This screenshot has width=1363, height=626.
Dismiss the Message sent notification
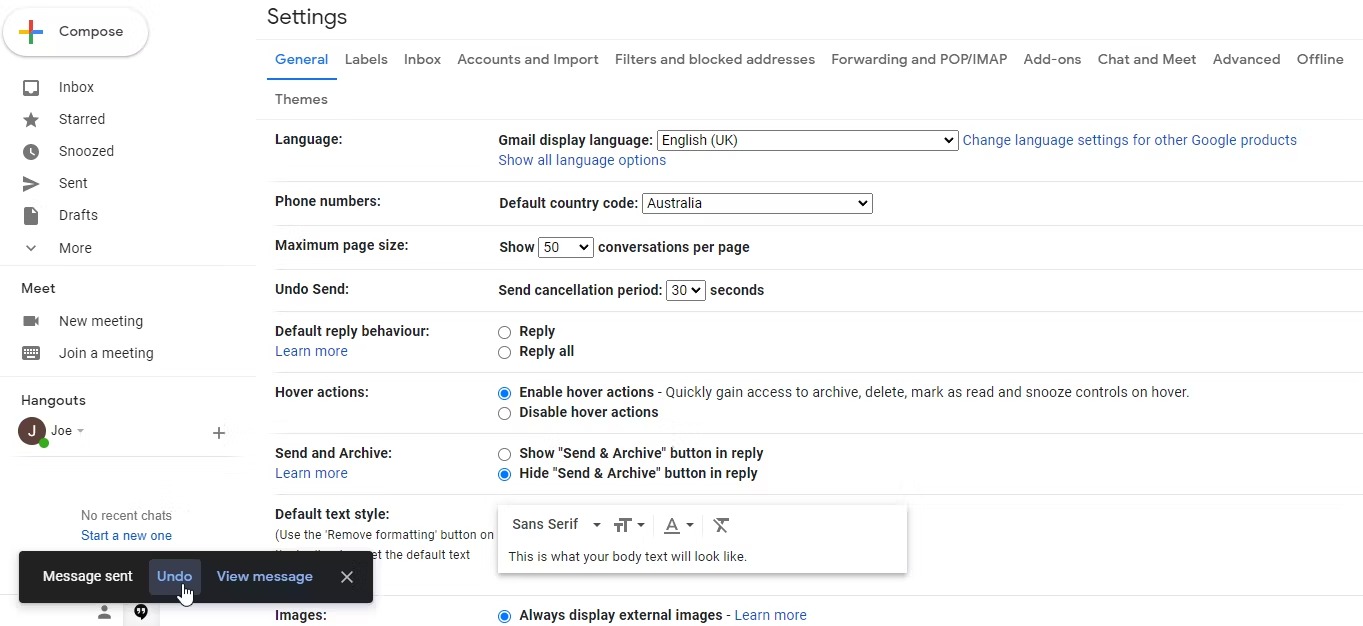(x=347, y=577)
